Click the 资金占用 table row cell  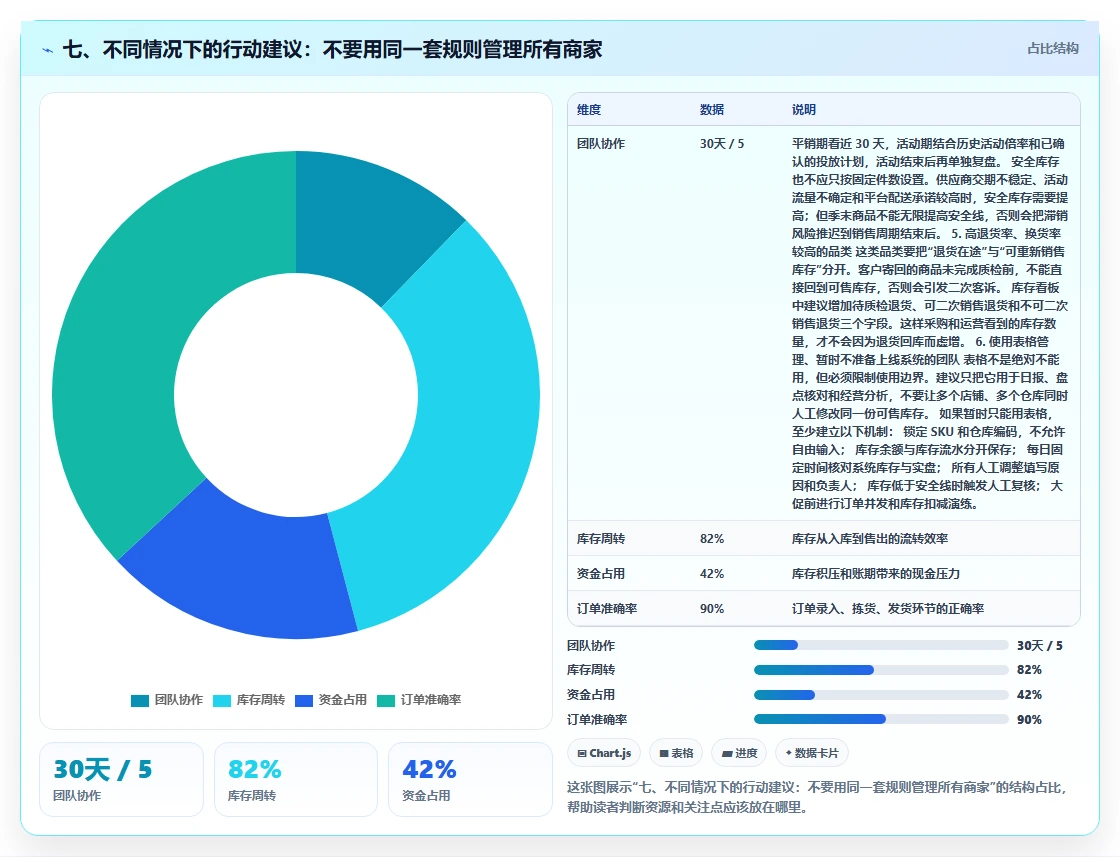point(601,573)
